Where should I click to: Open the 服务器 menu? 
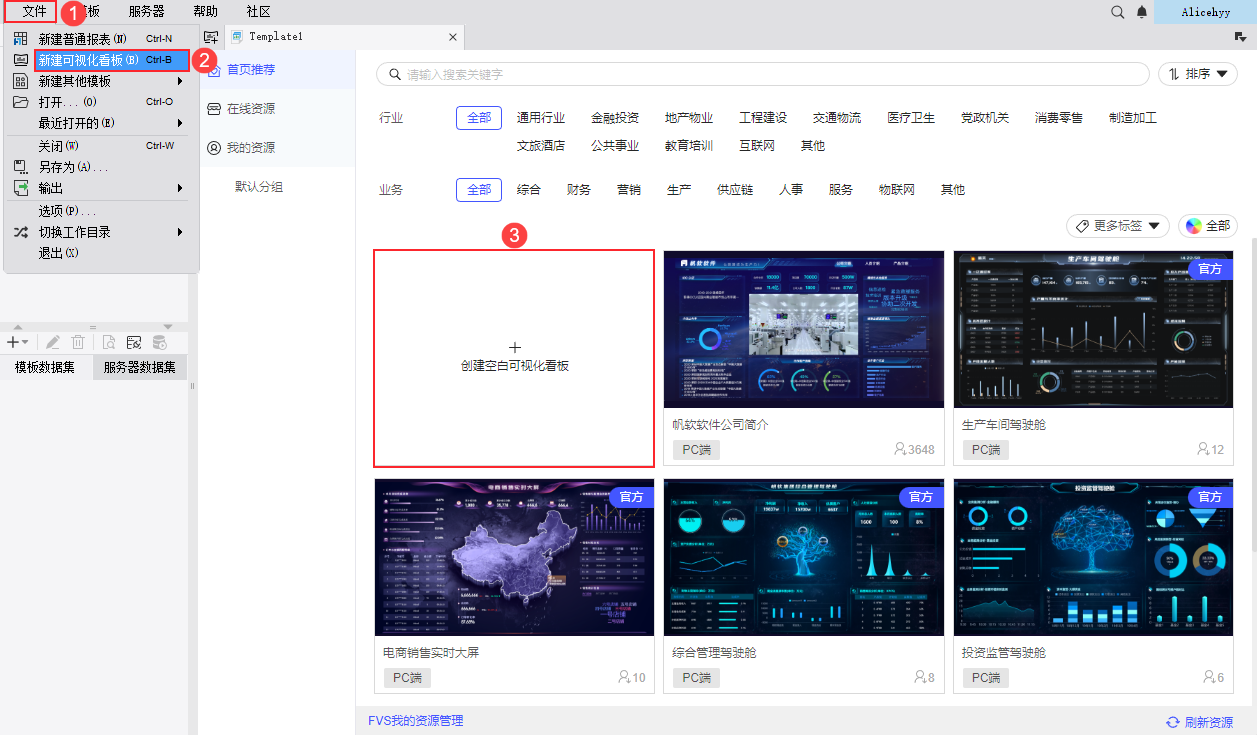pyautogui.click(x=147, y=11)
